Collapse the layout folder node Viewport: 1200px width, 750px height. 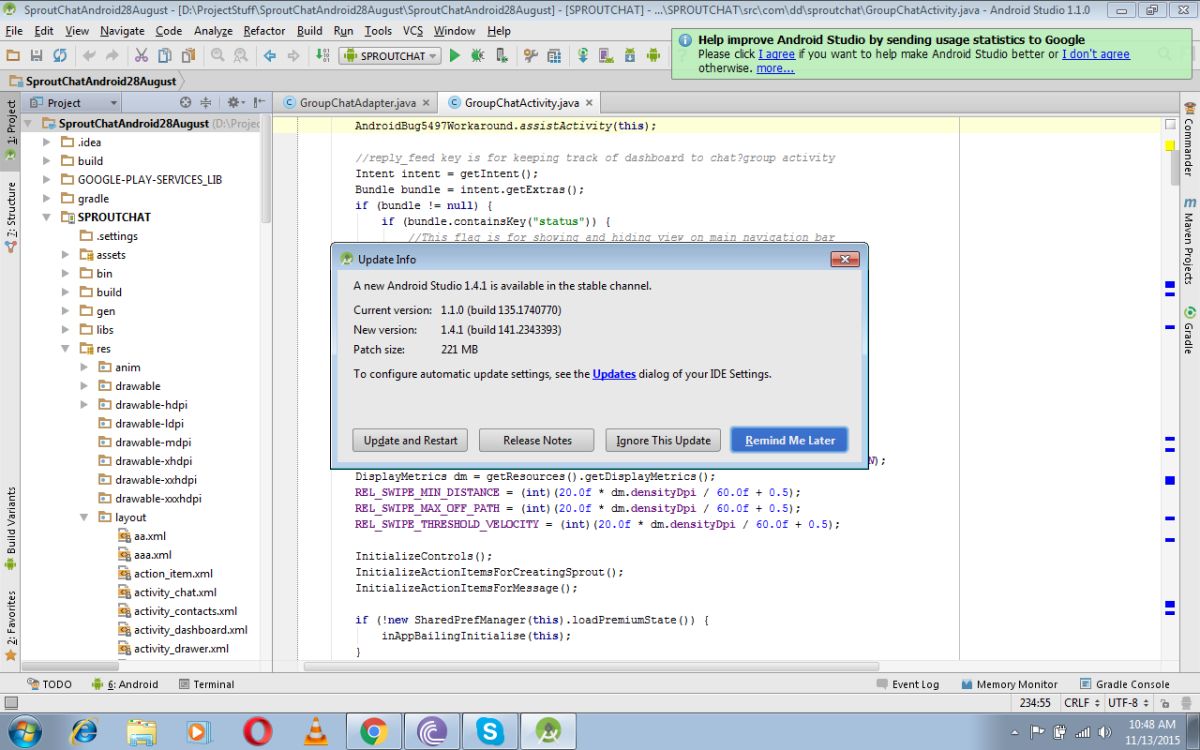coord(85,517)
